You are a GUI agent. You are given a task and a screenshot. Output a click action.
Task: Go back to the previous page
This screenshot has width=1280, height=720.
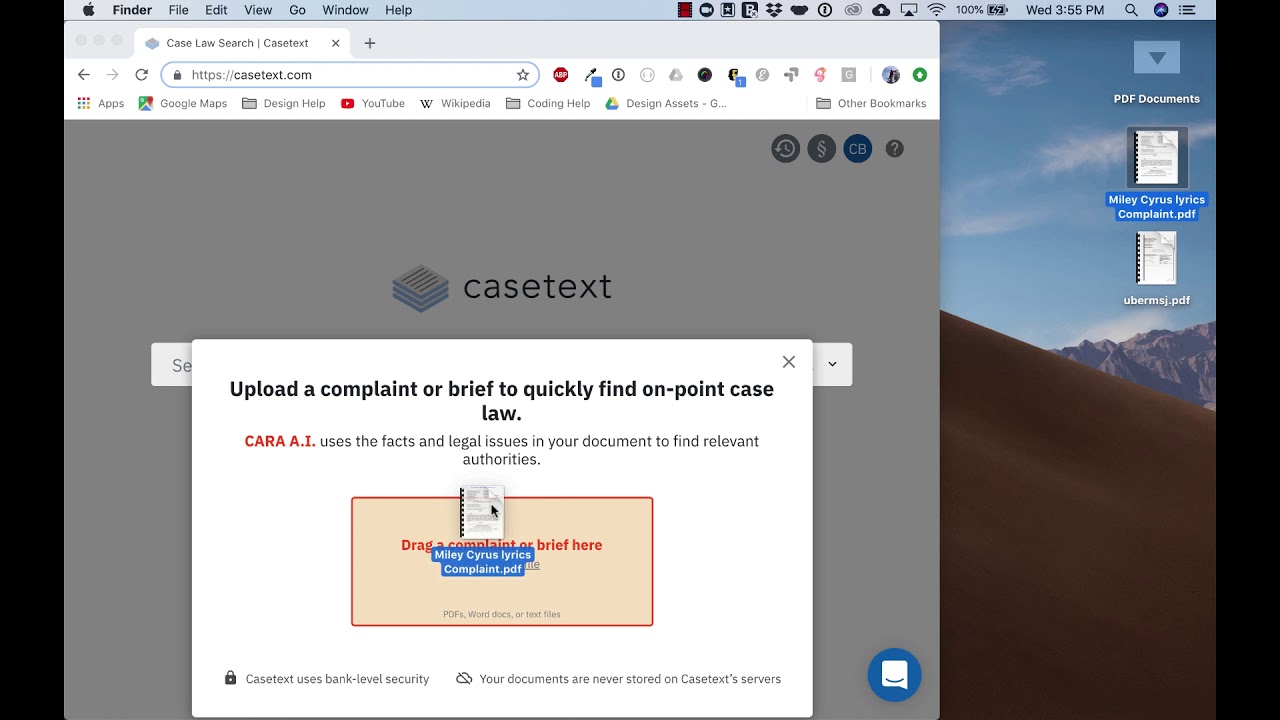[84, 75]
